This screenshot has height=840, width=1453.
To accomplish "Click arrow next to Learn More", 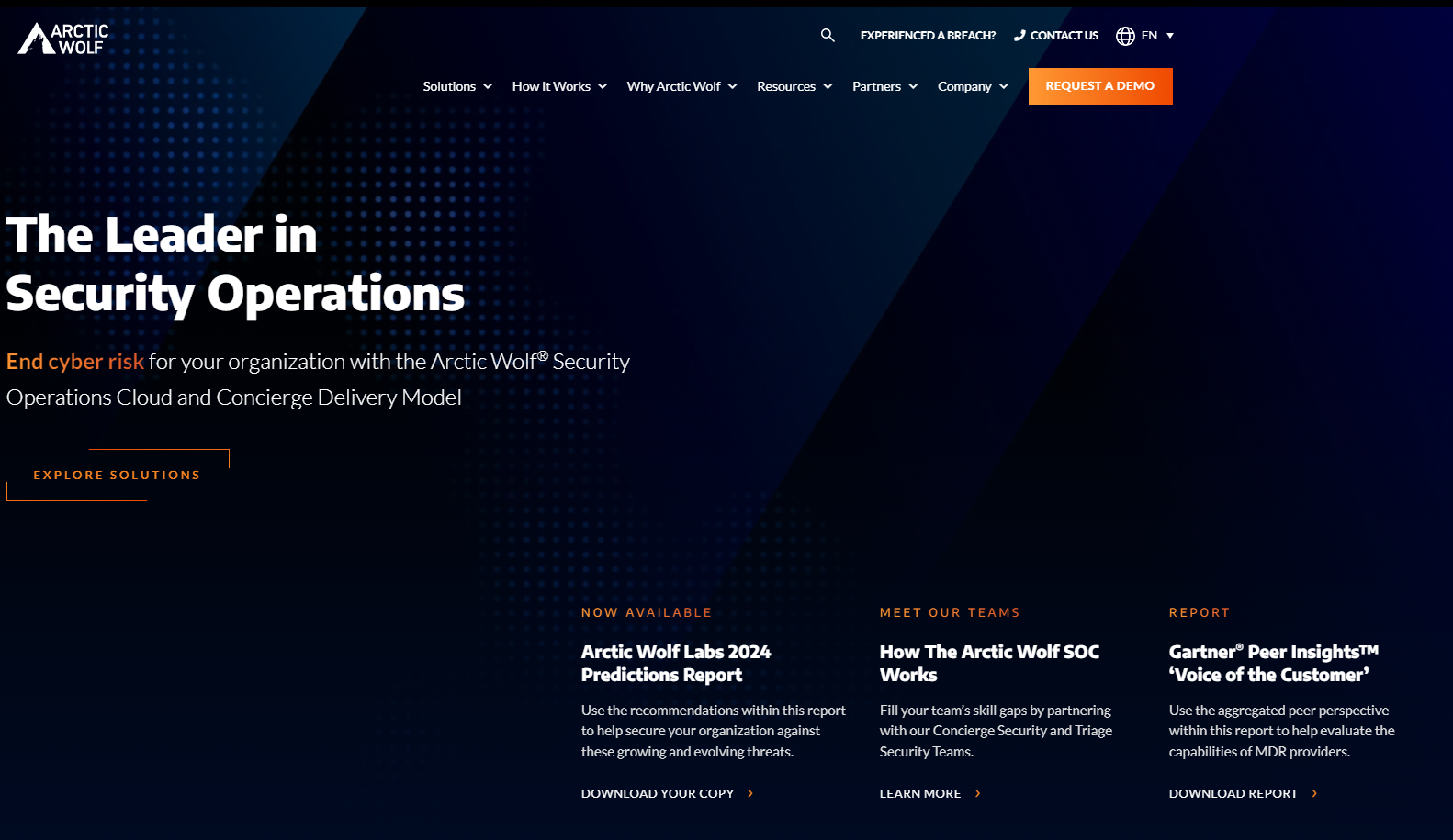I will click(x=977, y=793).
